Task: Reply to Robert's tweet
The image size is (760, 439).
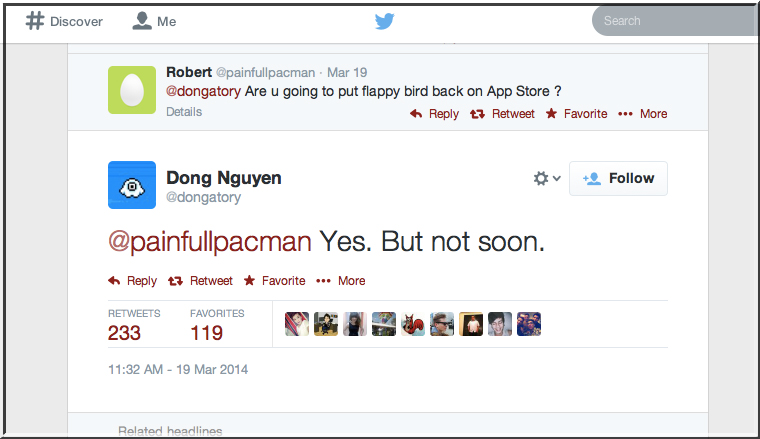Action: (434, 114)
